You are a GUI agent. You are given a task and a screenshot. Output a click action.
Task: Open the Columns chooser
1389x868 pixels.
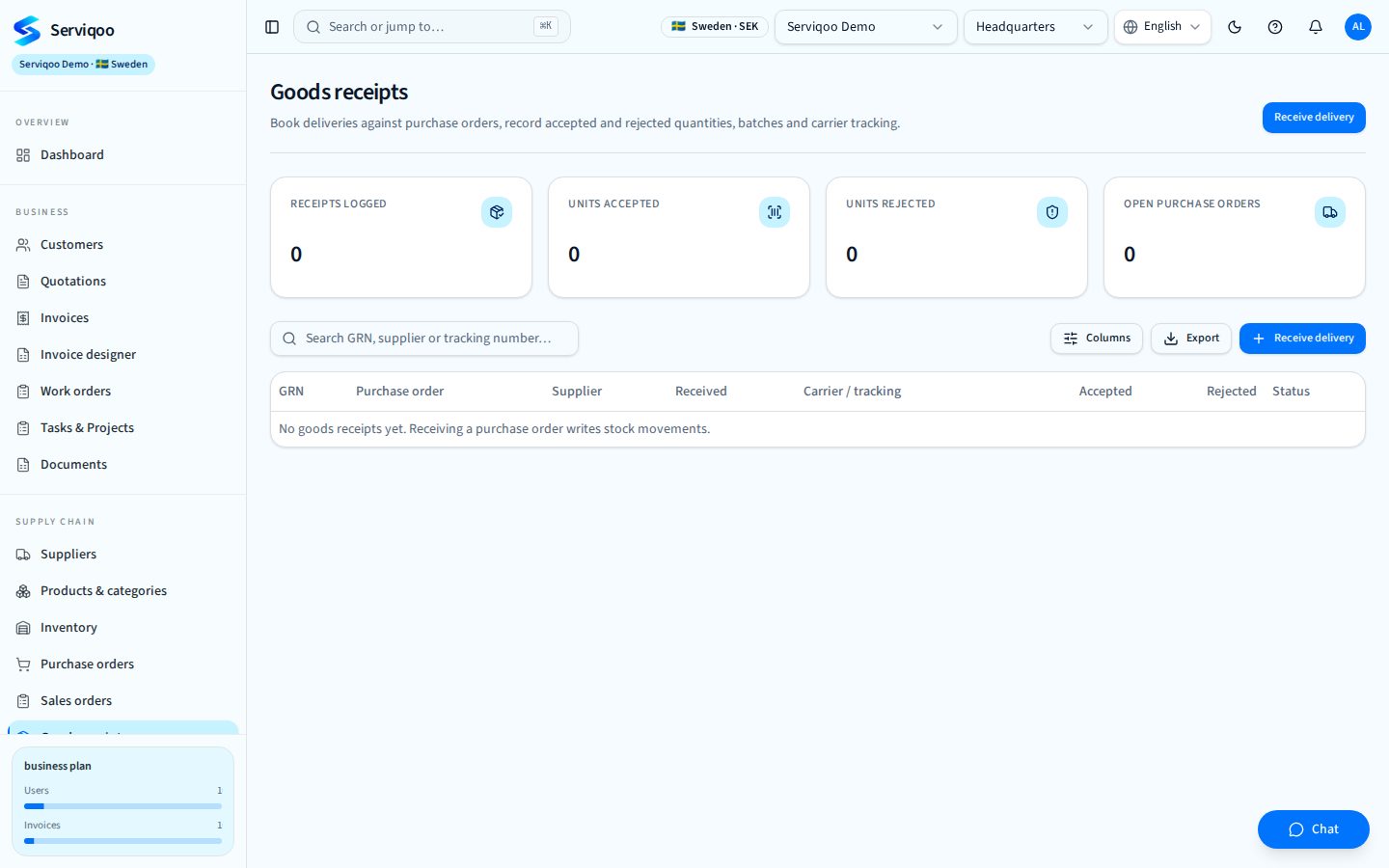coord(1097,339)
